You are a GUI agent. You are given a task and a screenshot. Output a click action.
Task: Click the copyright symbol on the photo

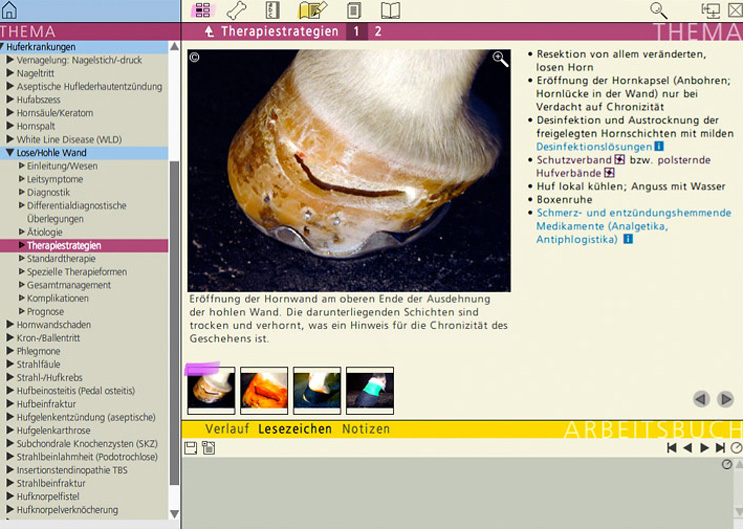tap(194, 57)
